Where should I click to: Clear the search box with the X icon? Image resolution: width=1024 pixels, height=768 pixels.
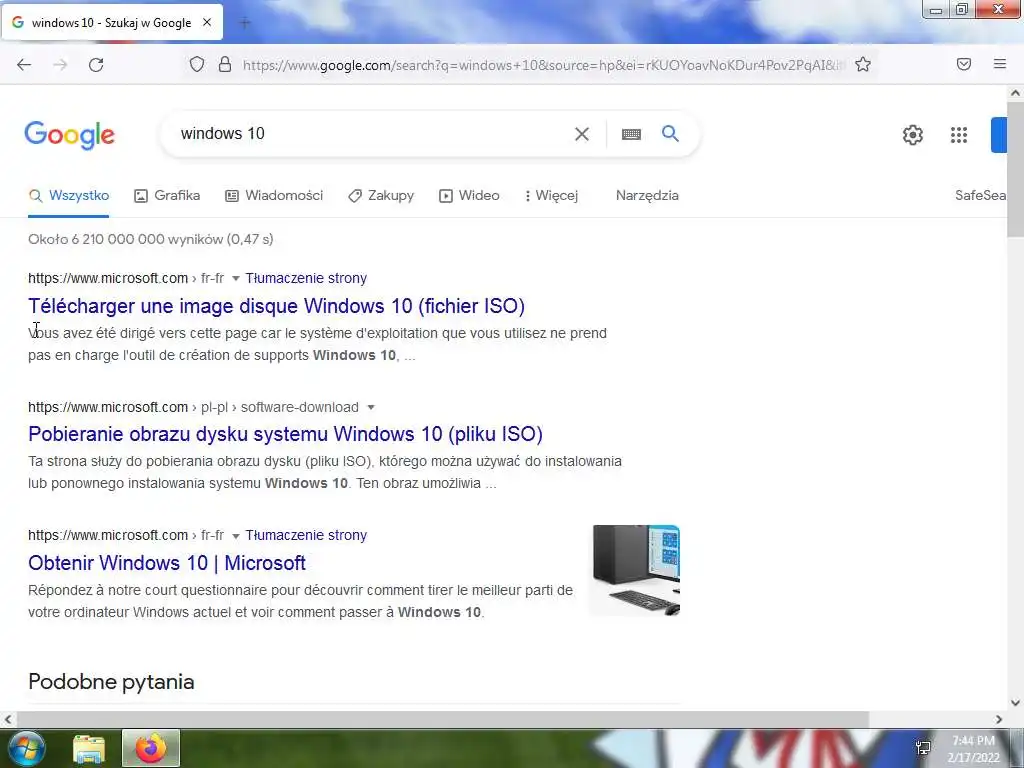click(x=581, y=134)
